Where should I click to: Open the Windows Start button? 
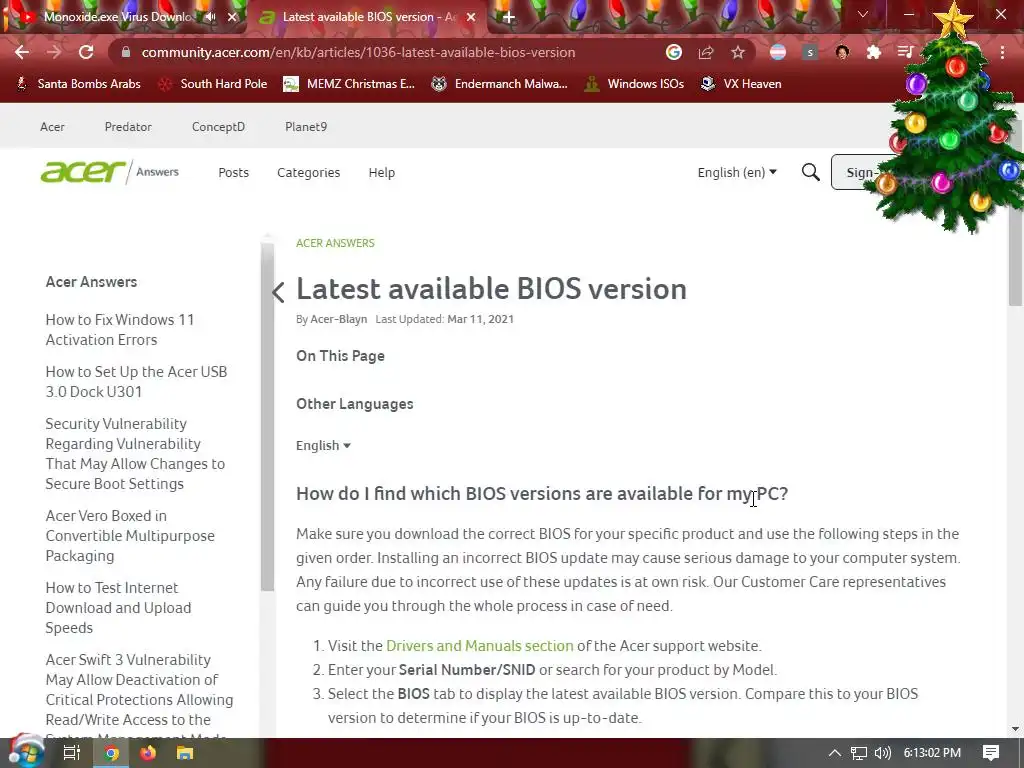point(26,753)
